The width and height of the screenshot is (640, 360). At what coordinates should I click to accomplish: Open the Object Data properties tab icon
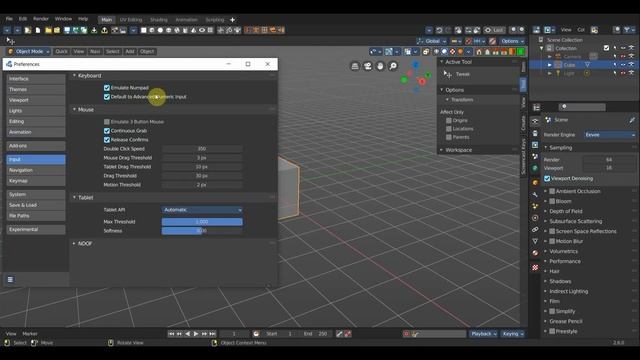[535, 241]
